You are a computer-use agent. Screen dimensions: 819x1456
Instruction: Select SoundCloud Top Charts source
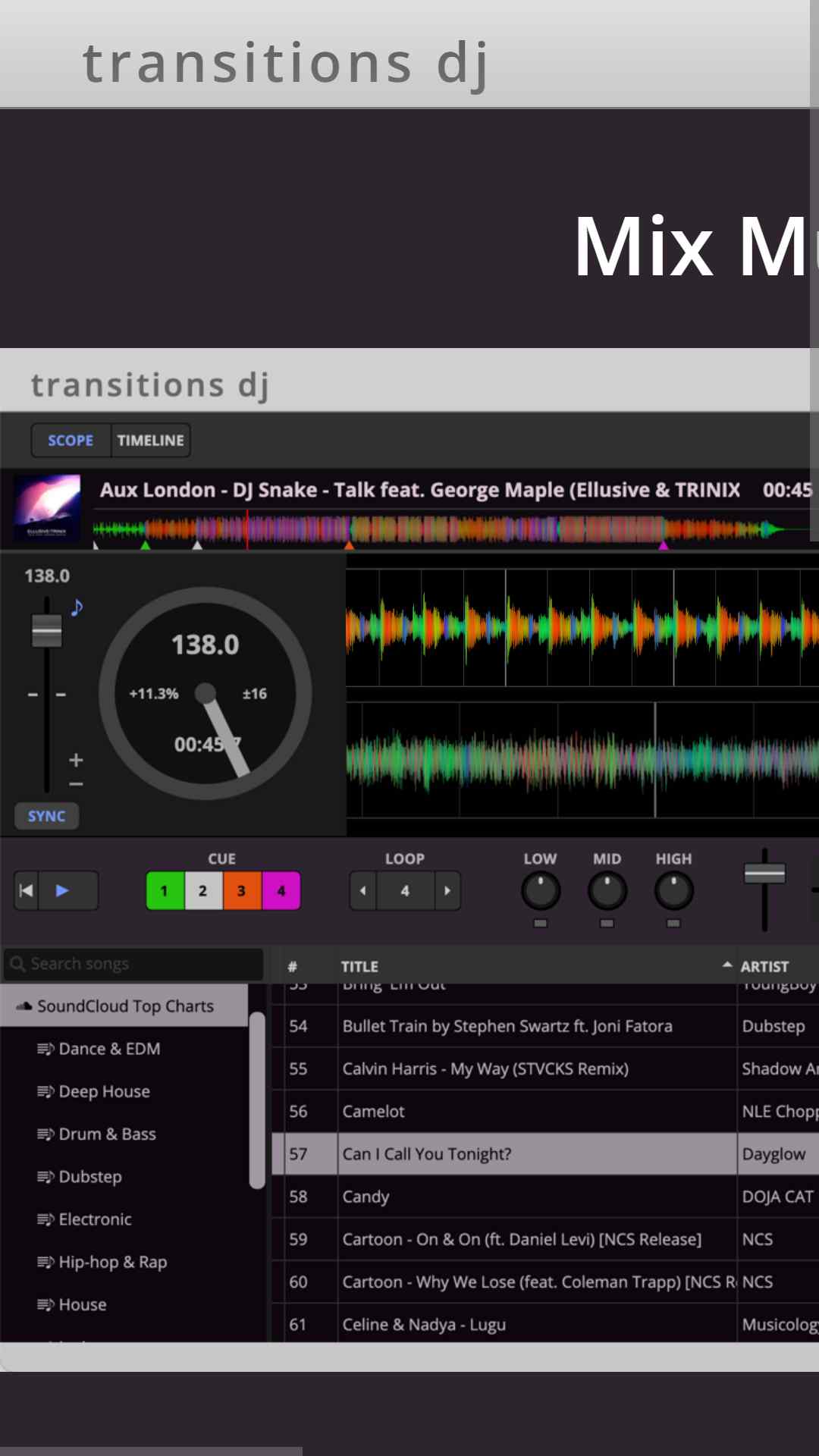click(x=125, y=1006)
